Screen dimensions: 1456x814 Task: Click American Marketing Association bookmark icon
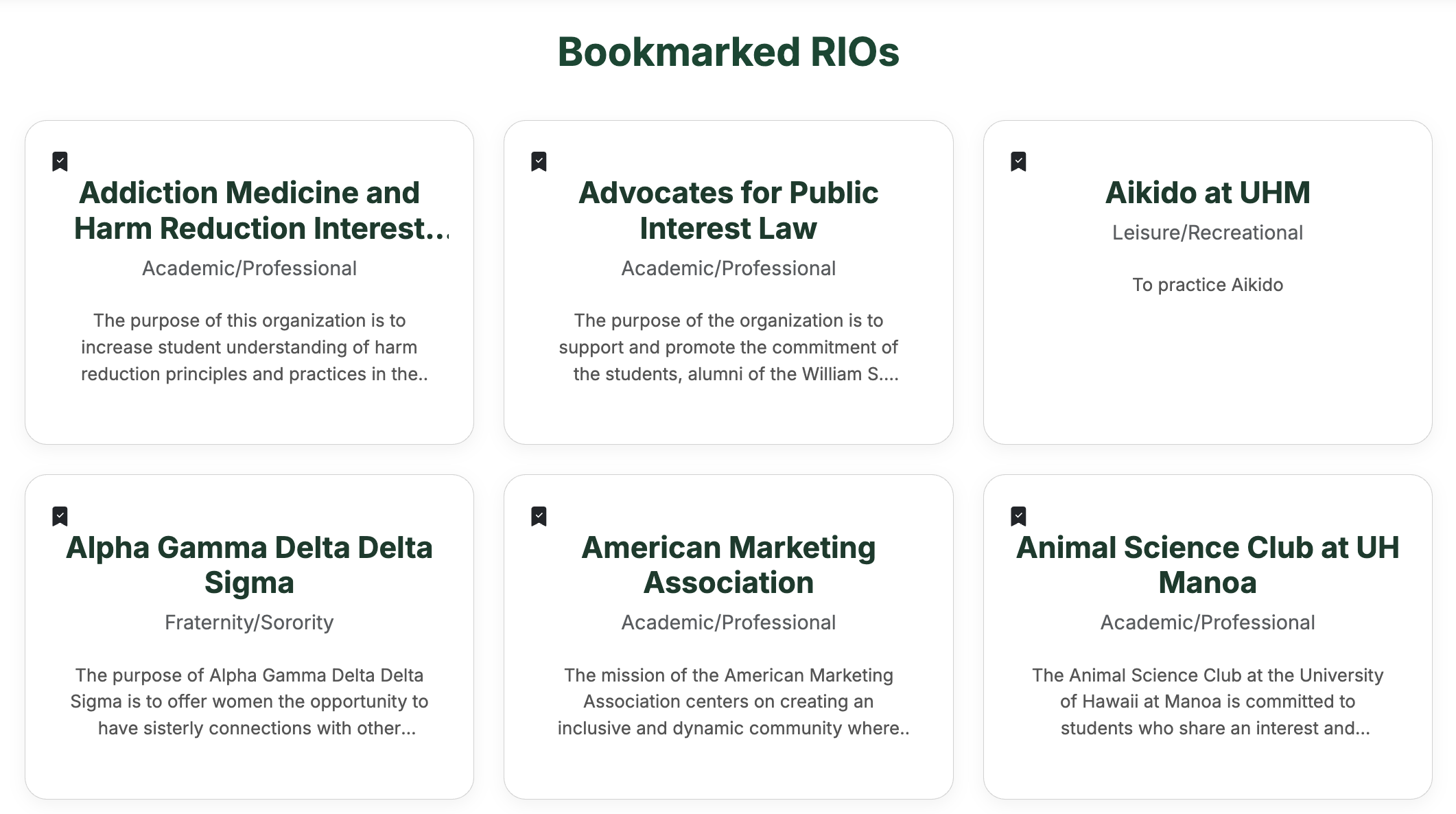pos(539,516)
